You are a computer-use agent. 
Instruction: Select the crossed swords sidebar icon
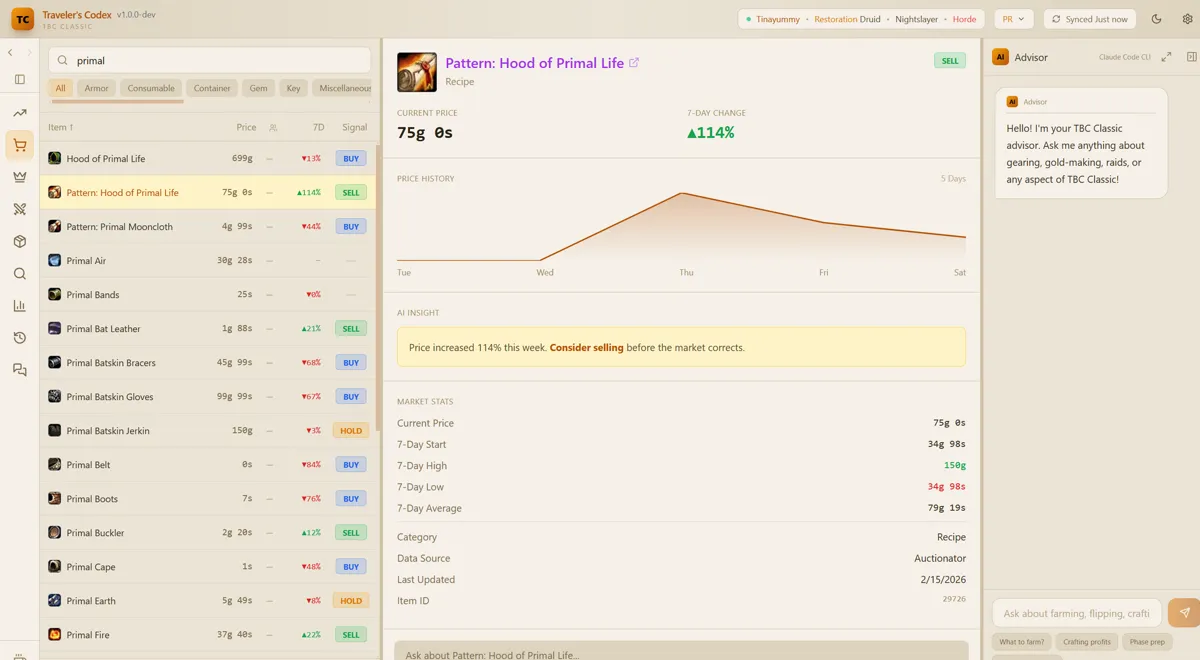click(x=19, y=209)
